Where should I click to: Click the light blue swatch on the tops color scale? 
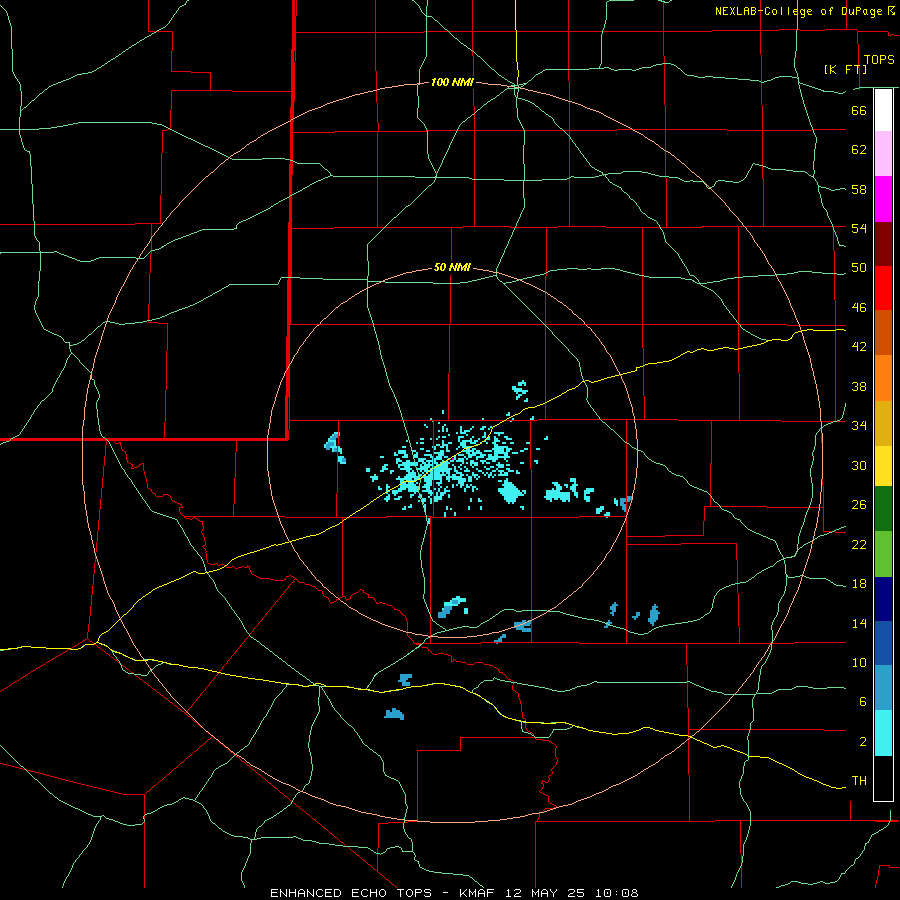tap(883, 688)
